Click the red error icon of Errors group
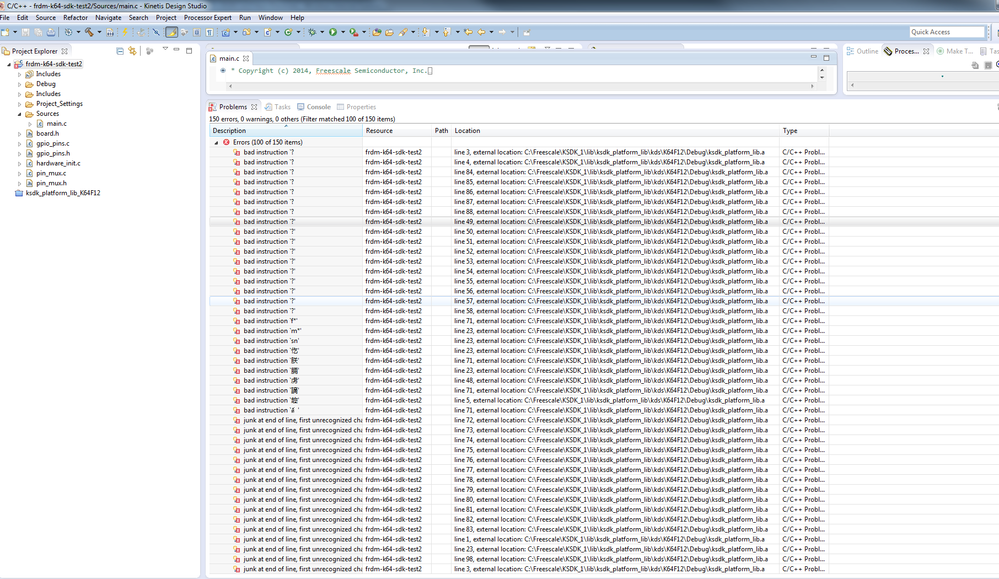 [x=226, y=142]
